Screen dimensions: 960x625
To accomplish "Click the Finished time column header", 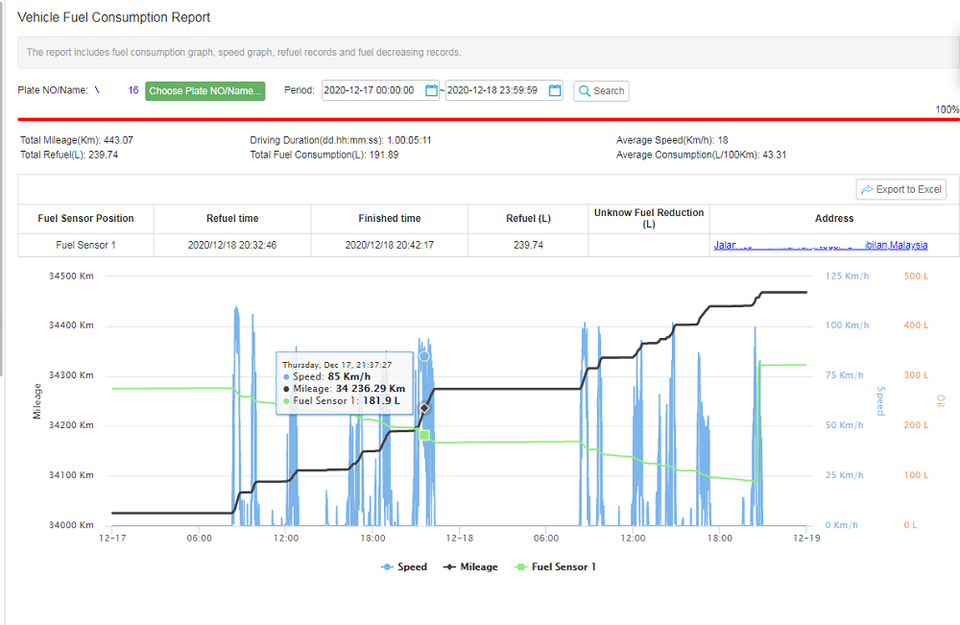I will [389, 218].
